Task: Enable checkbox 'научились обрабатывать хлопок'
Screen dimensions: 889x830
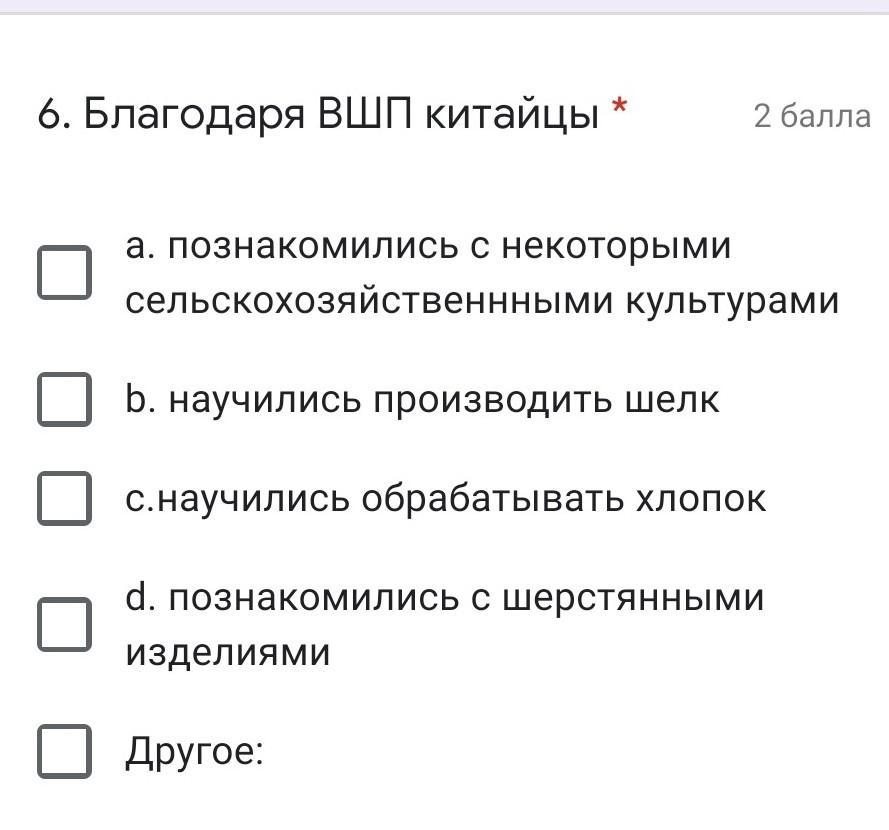Action: pos(65,498)
